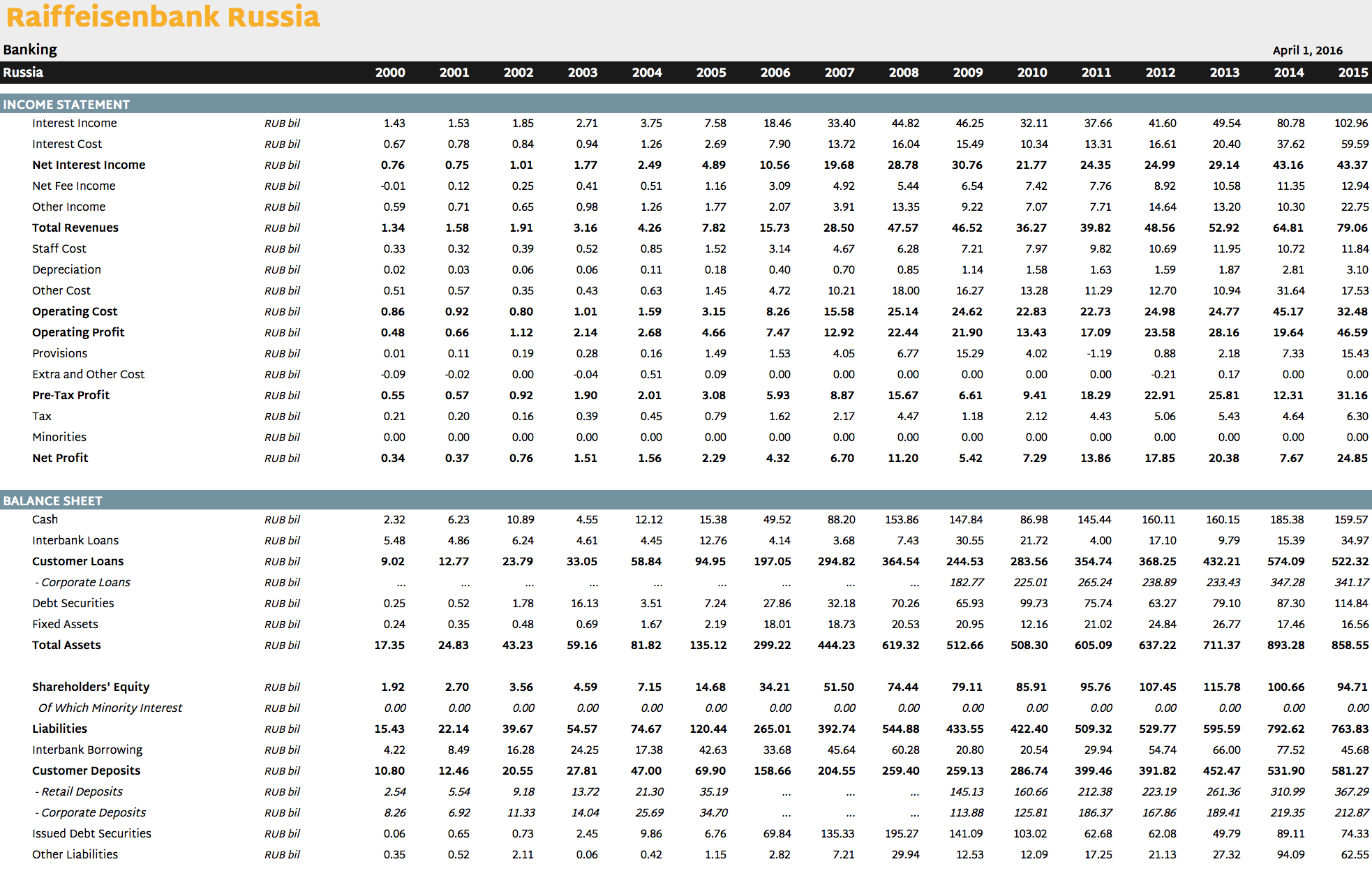Select the Other Income row label

pos(68,207)
